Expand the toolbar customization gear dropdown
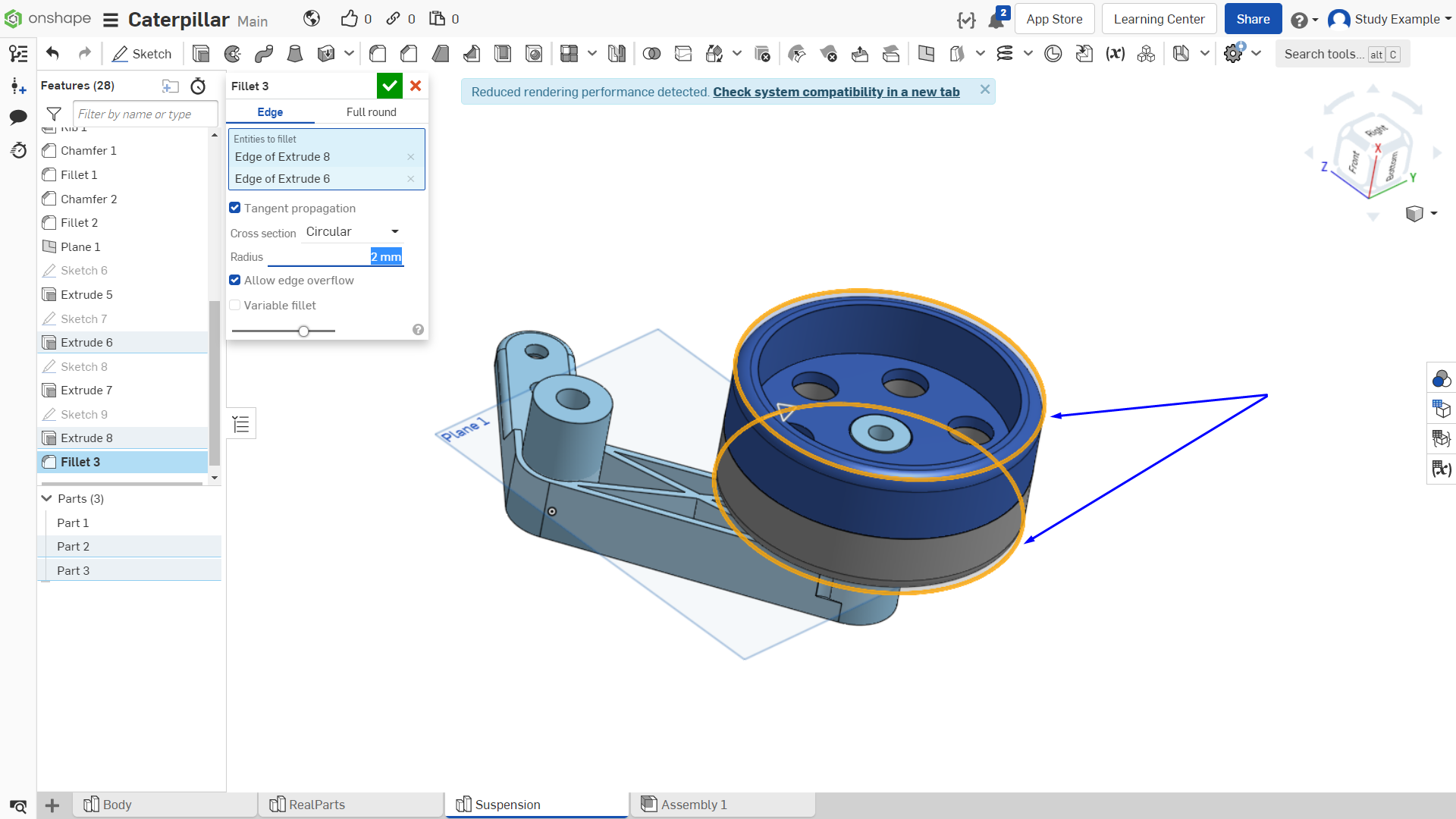The width and height of the screenshot is (1456, 819). tap(1257, 53)
